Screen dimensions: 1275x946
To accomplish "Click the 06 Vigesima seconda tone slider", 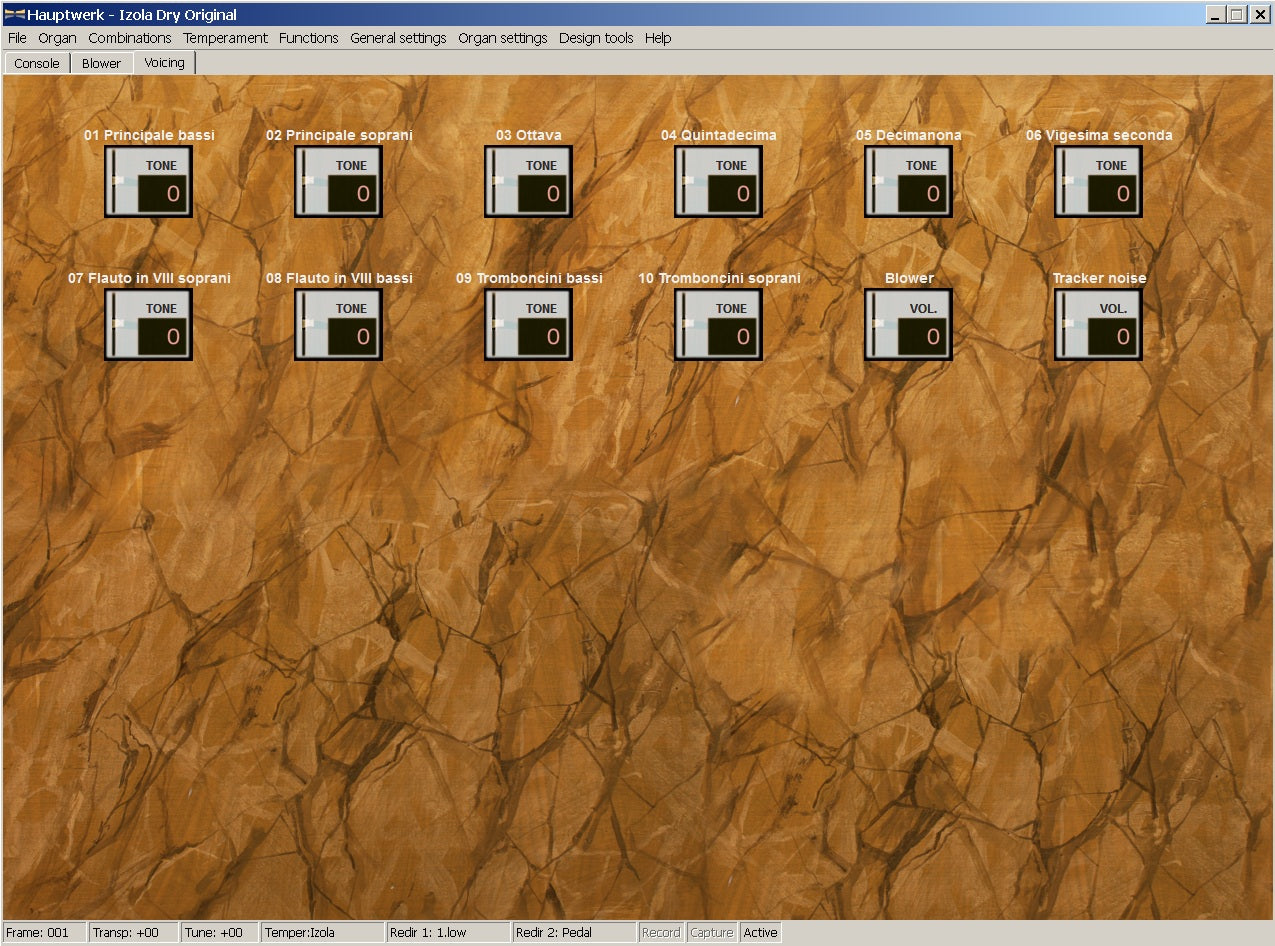I will 1068,181.
